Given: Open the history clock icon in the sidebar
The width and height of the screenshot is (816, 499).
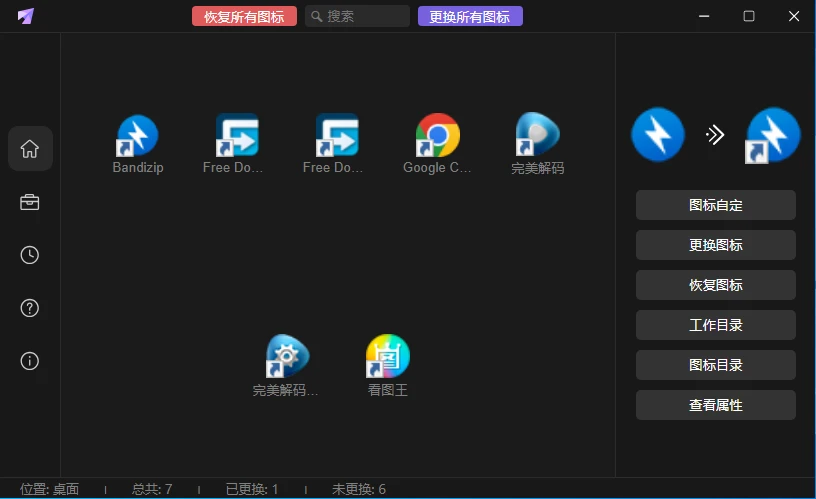Looking at the screenshot, I should (x=30, y=255).
